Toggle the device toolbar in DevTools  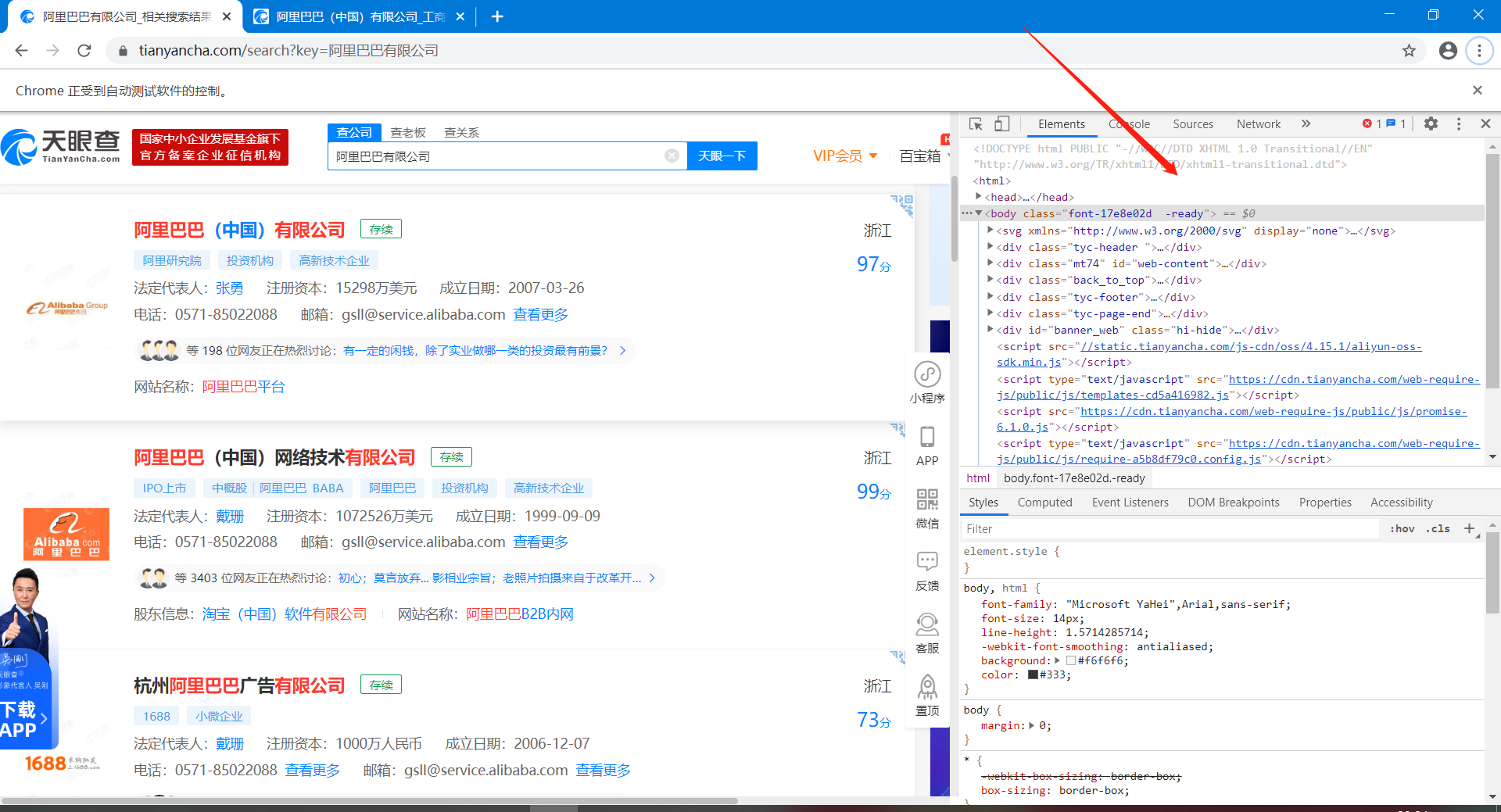tap(1001, 124)
